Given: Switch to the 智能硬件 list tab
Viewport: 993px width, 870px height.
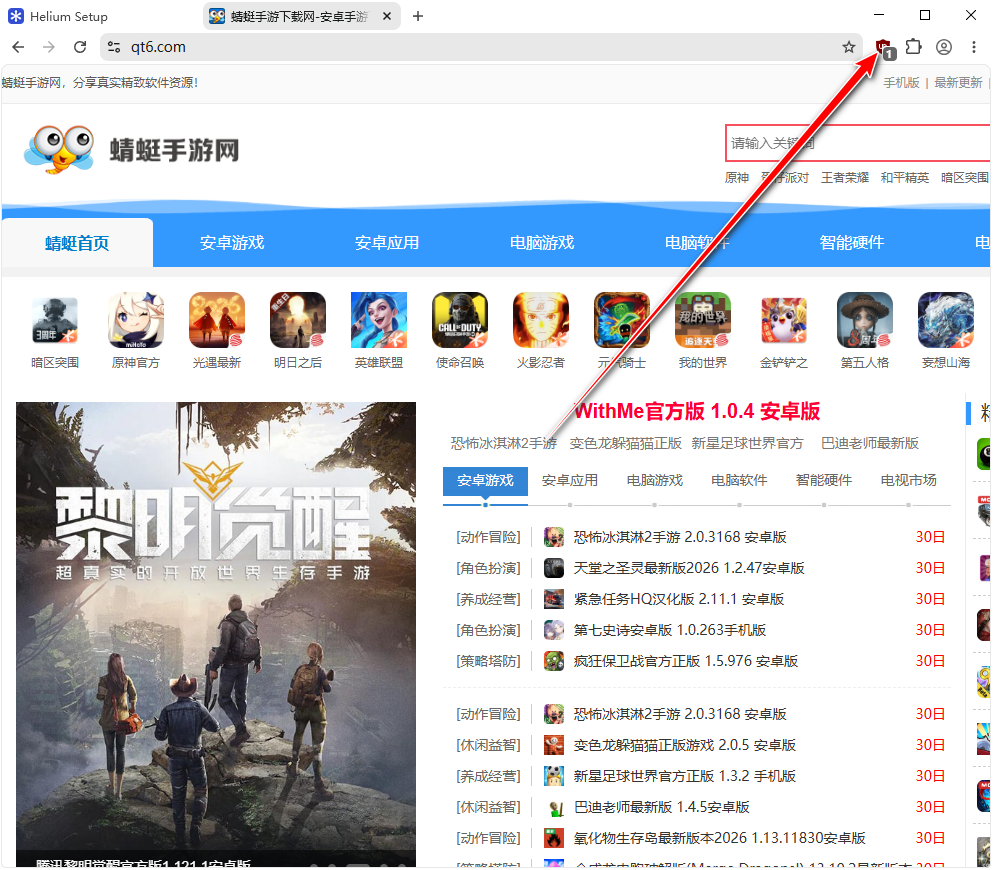Looking at the screenshot, I should tap(823, 481).
